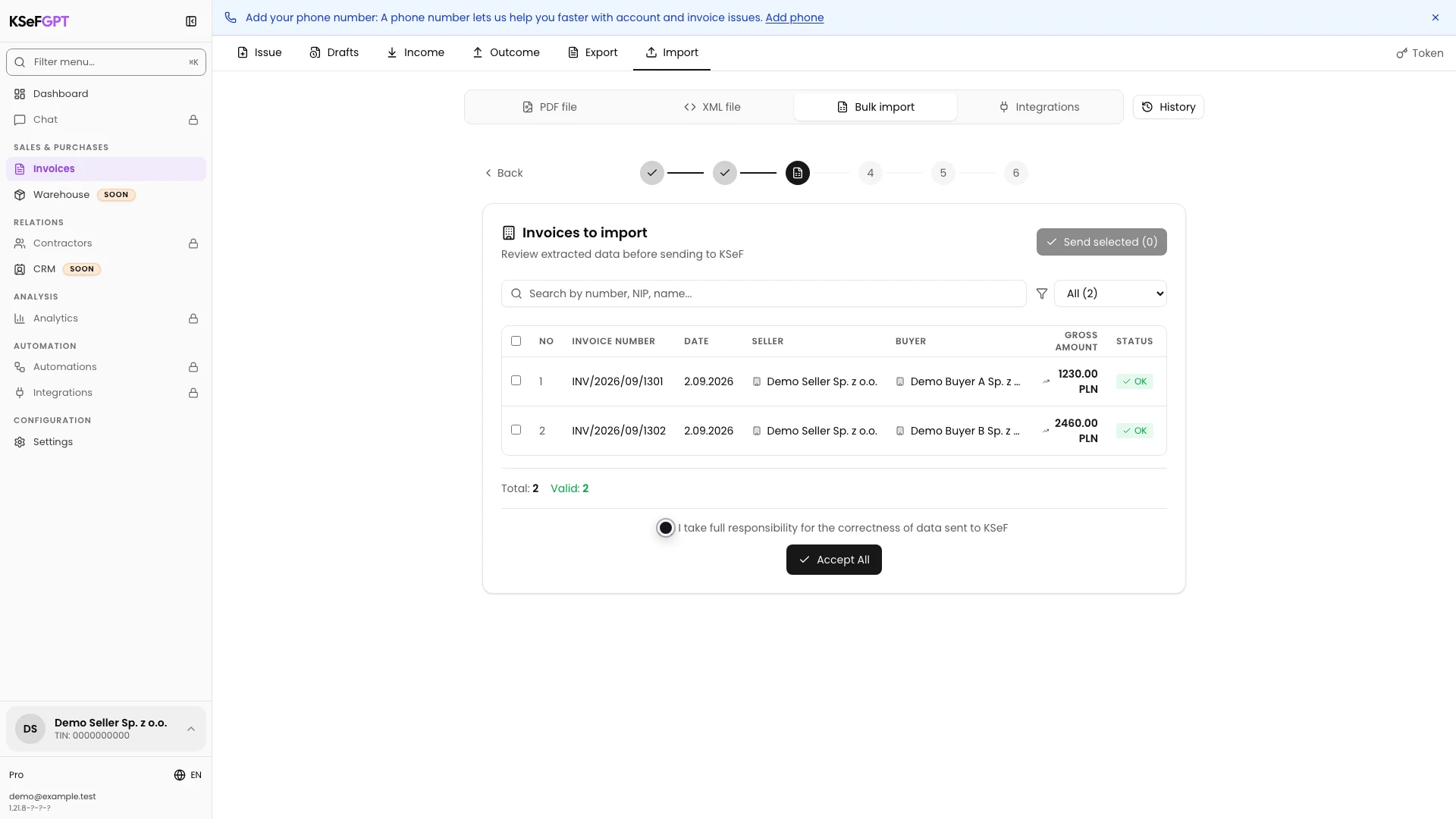1456x819 pixels.
Task: Toggle the full responsibility consent checkbox
Action: (x=666, y=528)
